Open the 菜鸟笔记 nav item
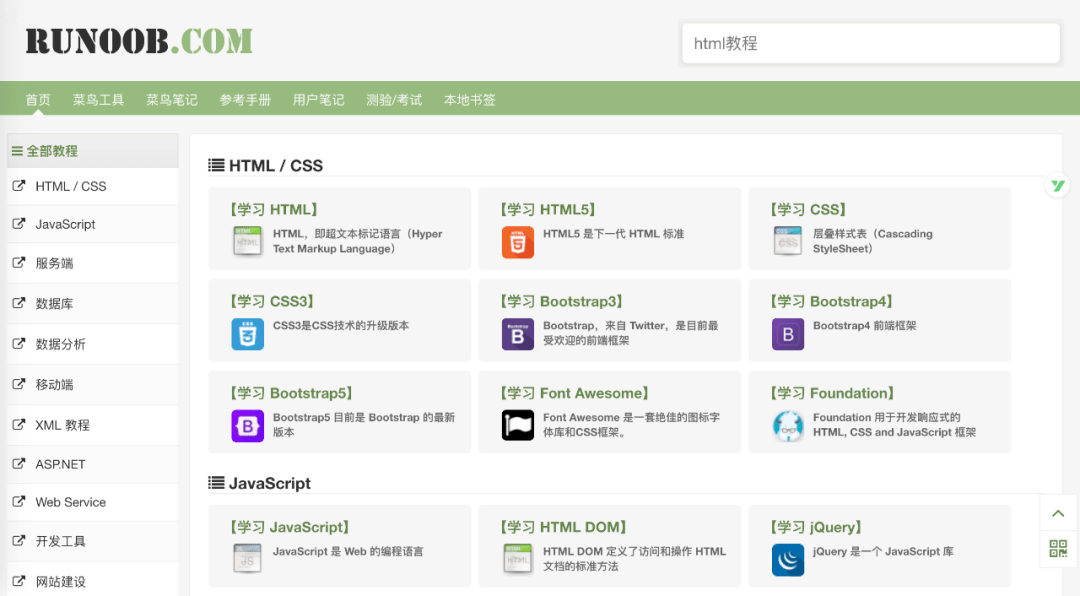Image resolution: width=1080 pixels, height=596 pixels. click(172, 100)
